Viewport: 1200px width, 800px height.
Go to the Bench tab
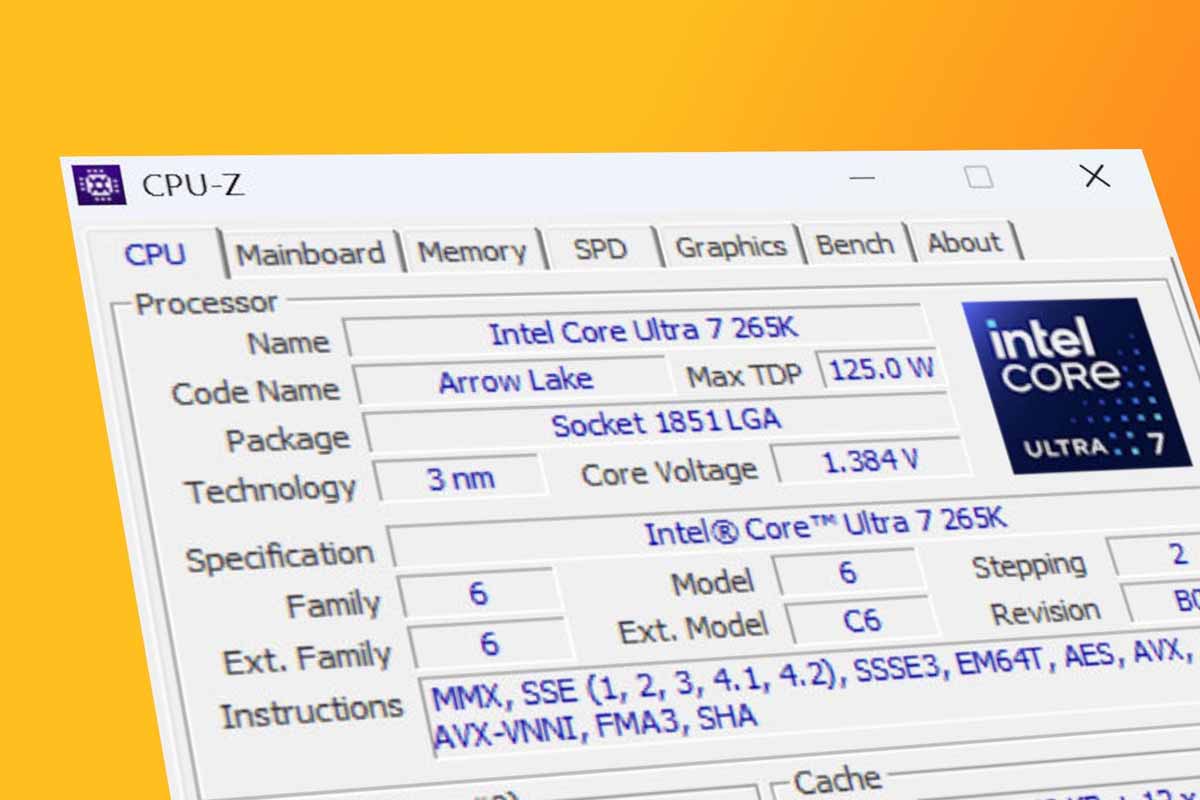pos(855,245)
